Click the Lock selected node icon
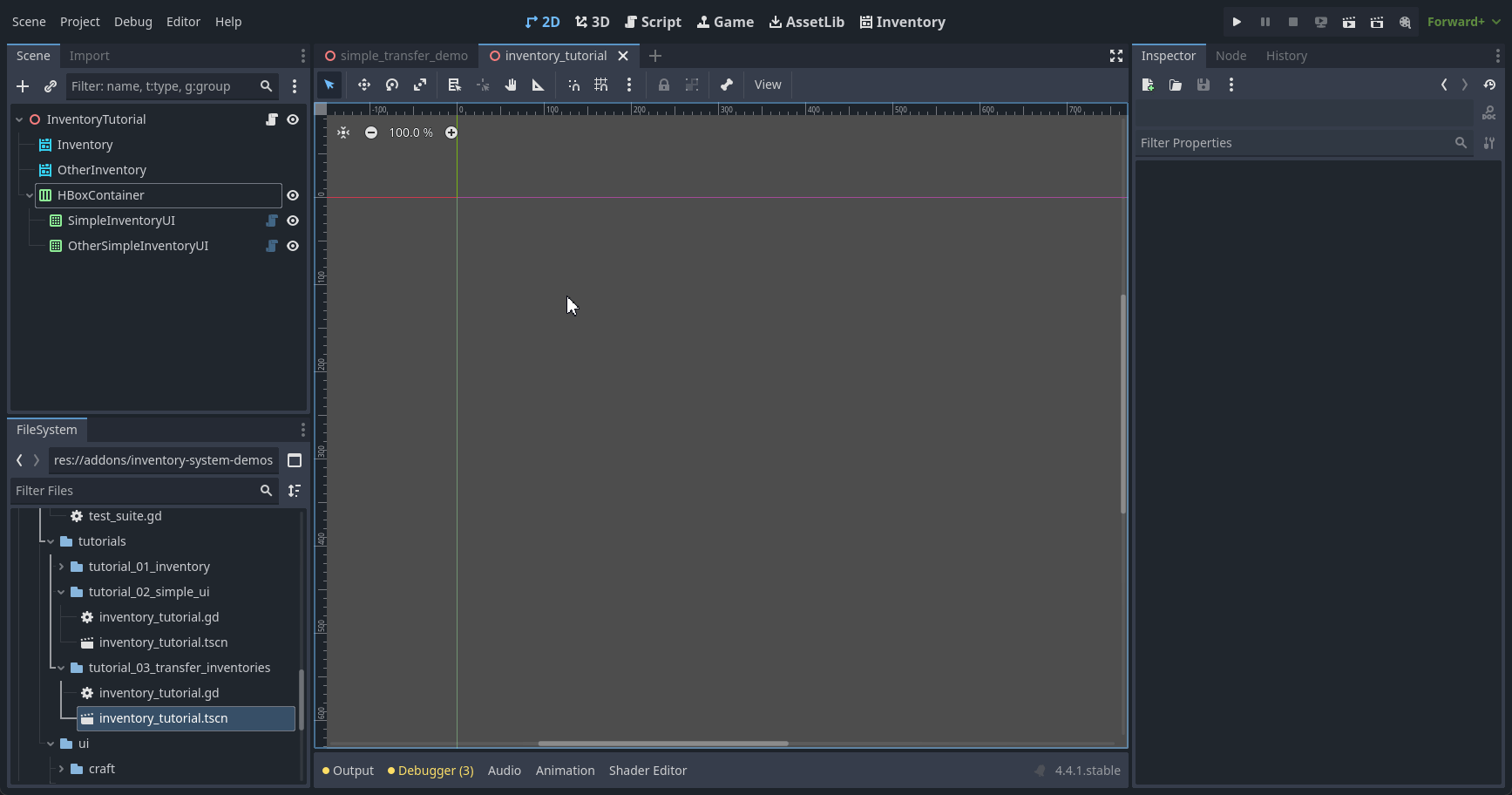 coord(664,85)
